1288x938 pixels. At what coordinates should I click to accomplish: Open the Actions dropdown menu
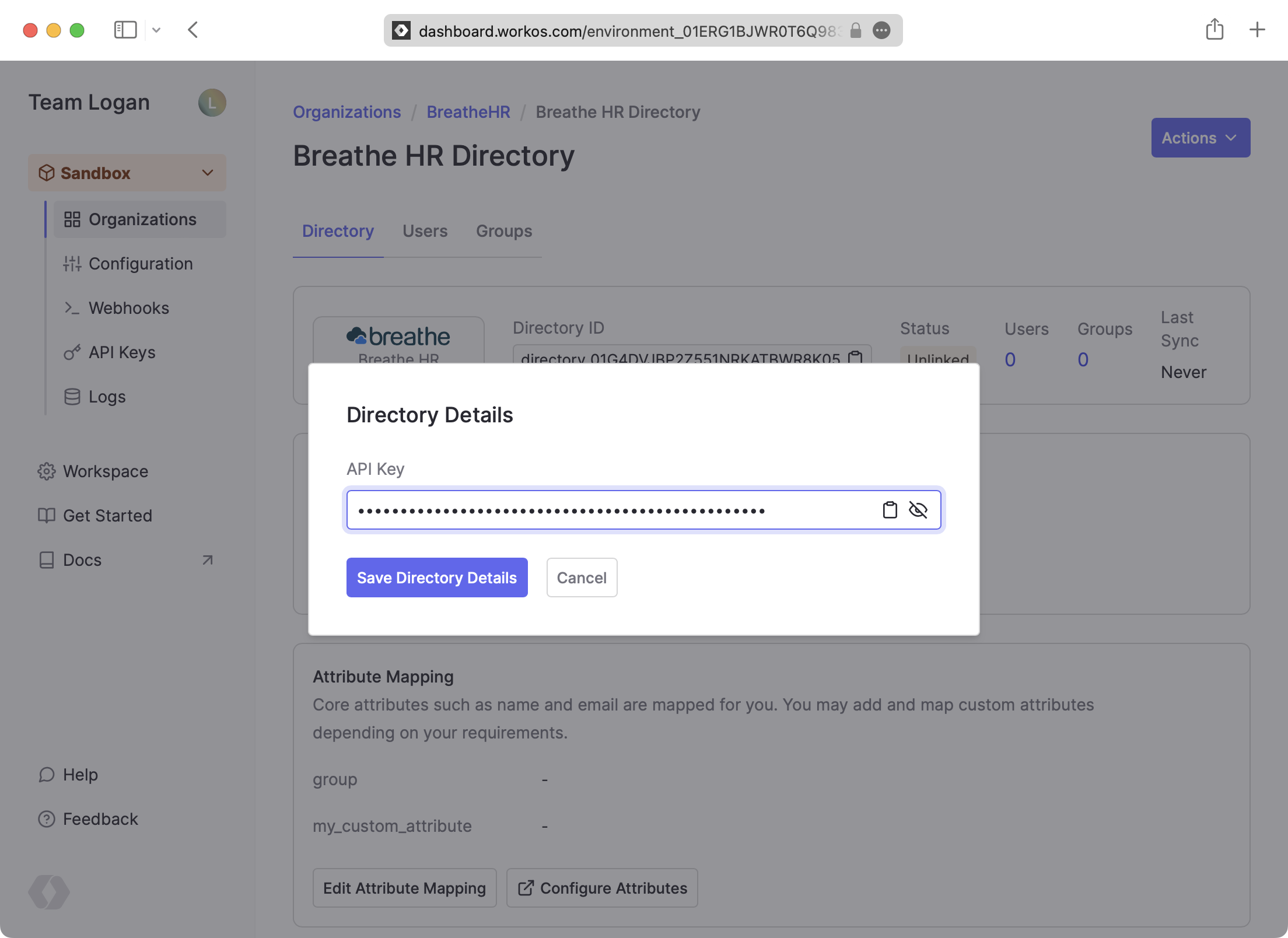coord(1199,137)
